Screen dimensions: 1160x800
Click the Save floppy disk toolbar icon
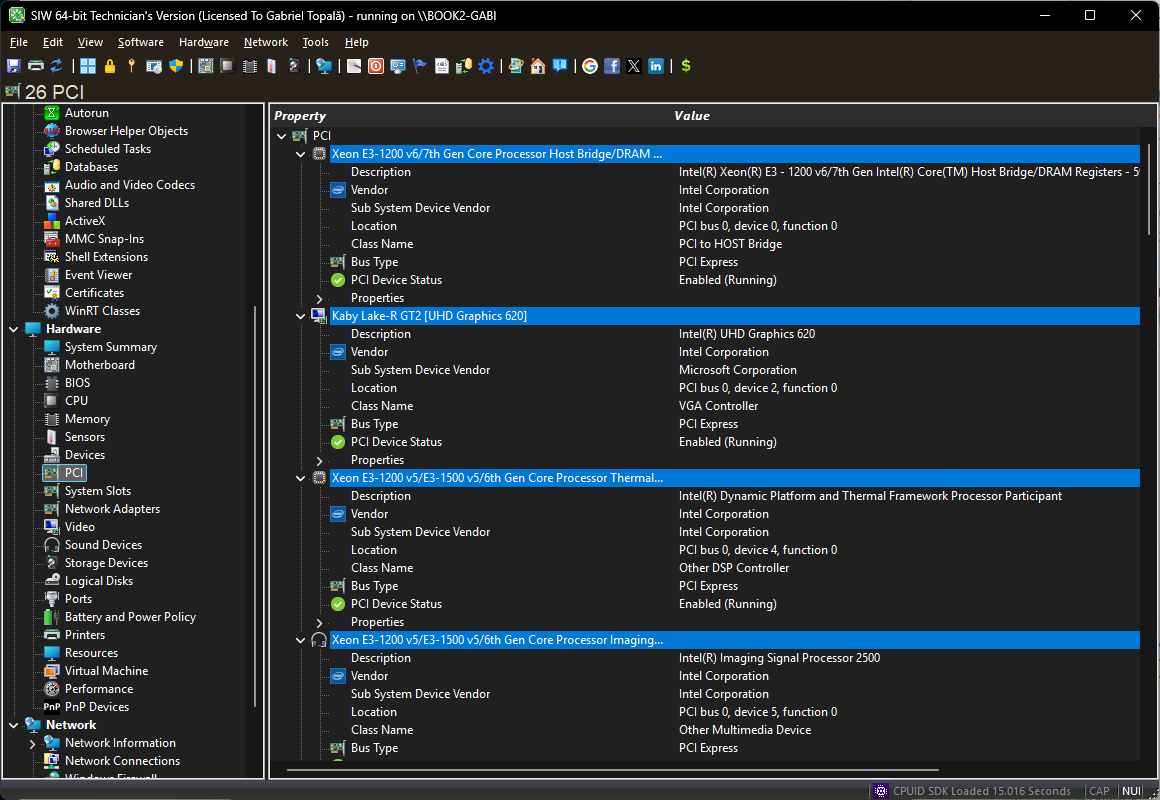[13, 66]
